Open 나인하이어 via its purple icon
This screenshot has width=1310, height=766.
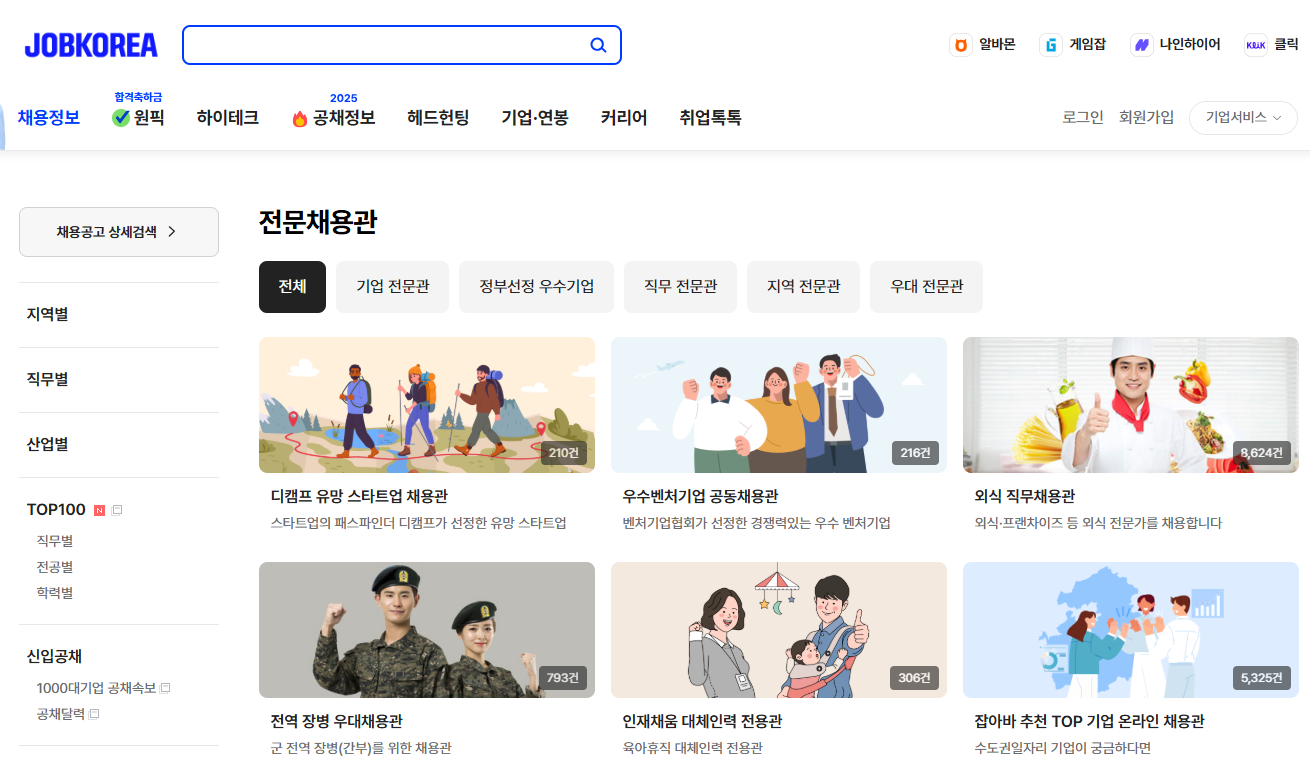[x=1141, y=45]
